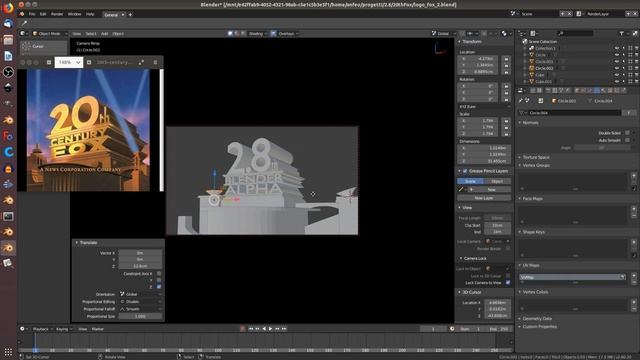
Task: Open the Help menu
Action: click(90, 14)
